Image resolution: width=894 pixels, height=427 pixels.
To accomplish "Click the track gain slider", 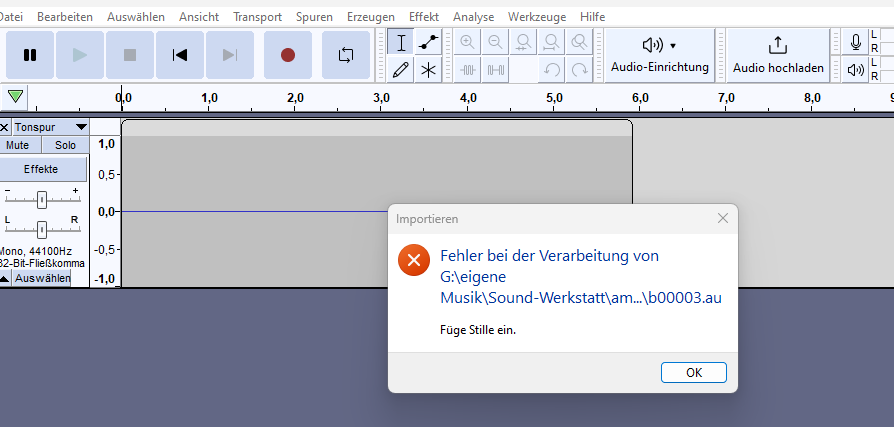I will coord(41,199).
